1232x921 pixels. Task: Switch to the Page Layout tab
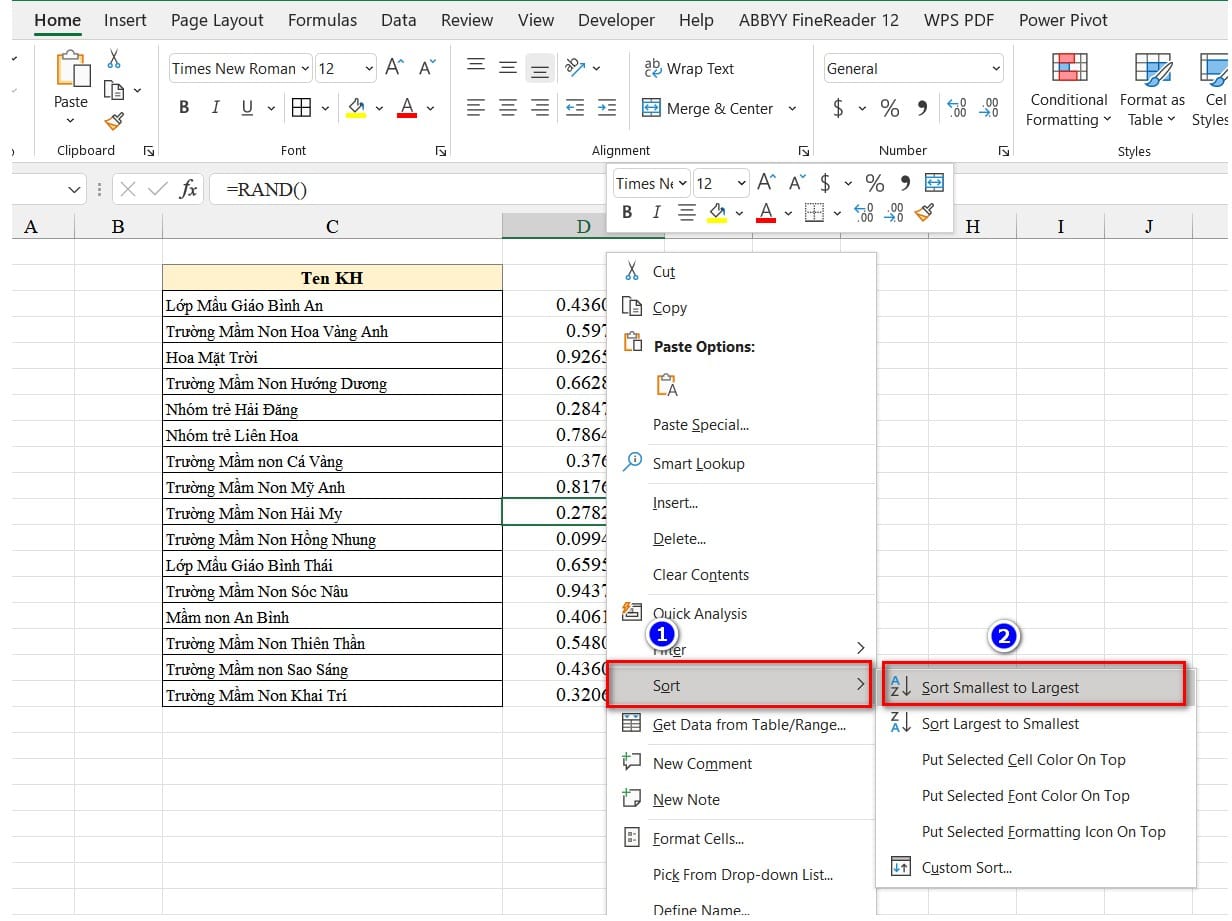[x=217, y=20]
